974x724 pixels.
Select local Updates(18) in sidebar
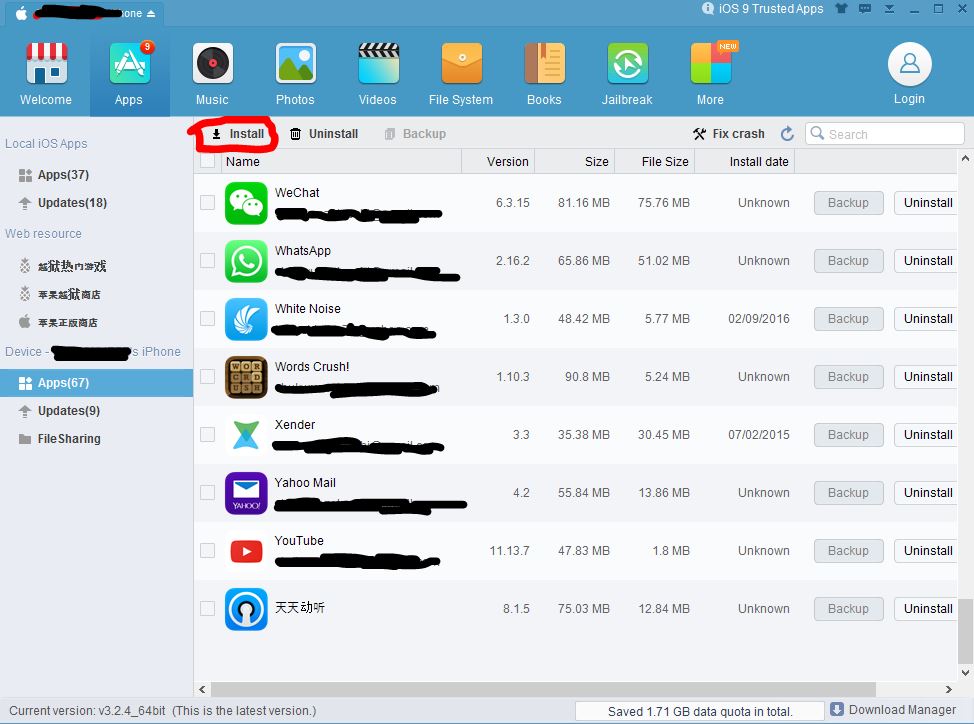coord(96,203)
